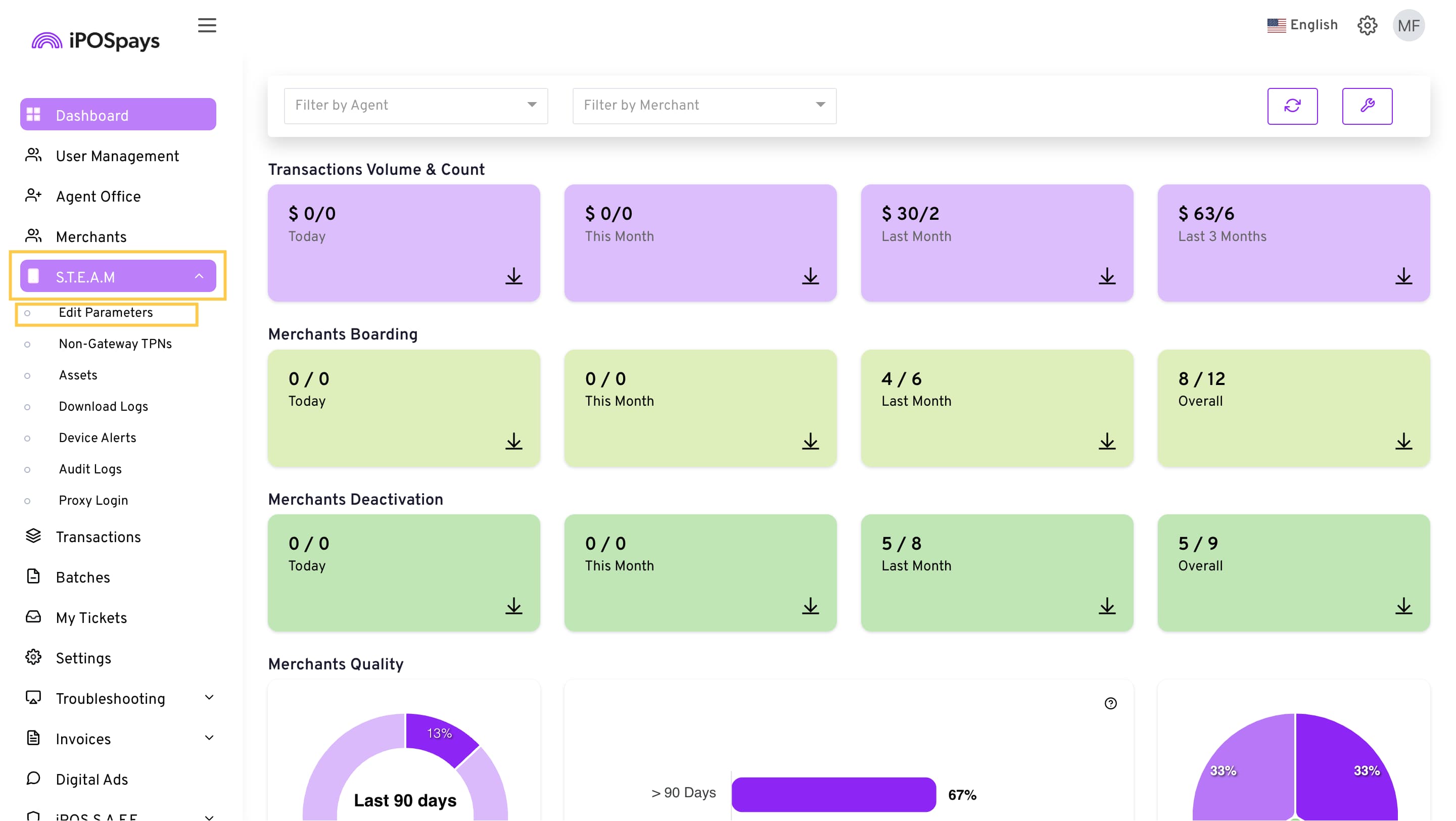Open Proxy Login submenu link
Image resolution: width=1456 pixels, height=821 pixels.
pos(93,501)
